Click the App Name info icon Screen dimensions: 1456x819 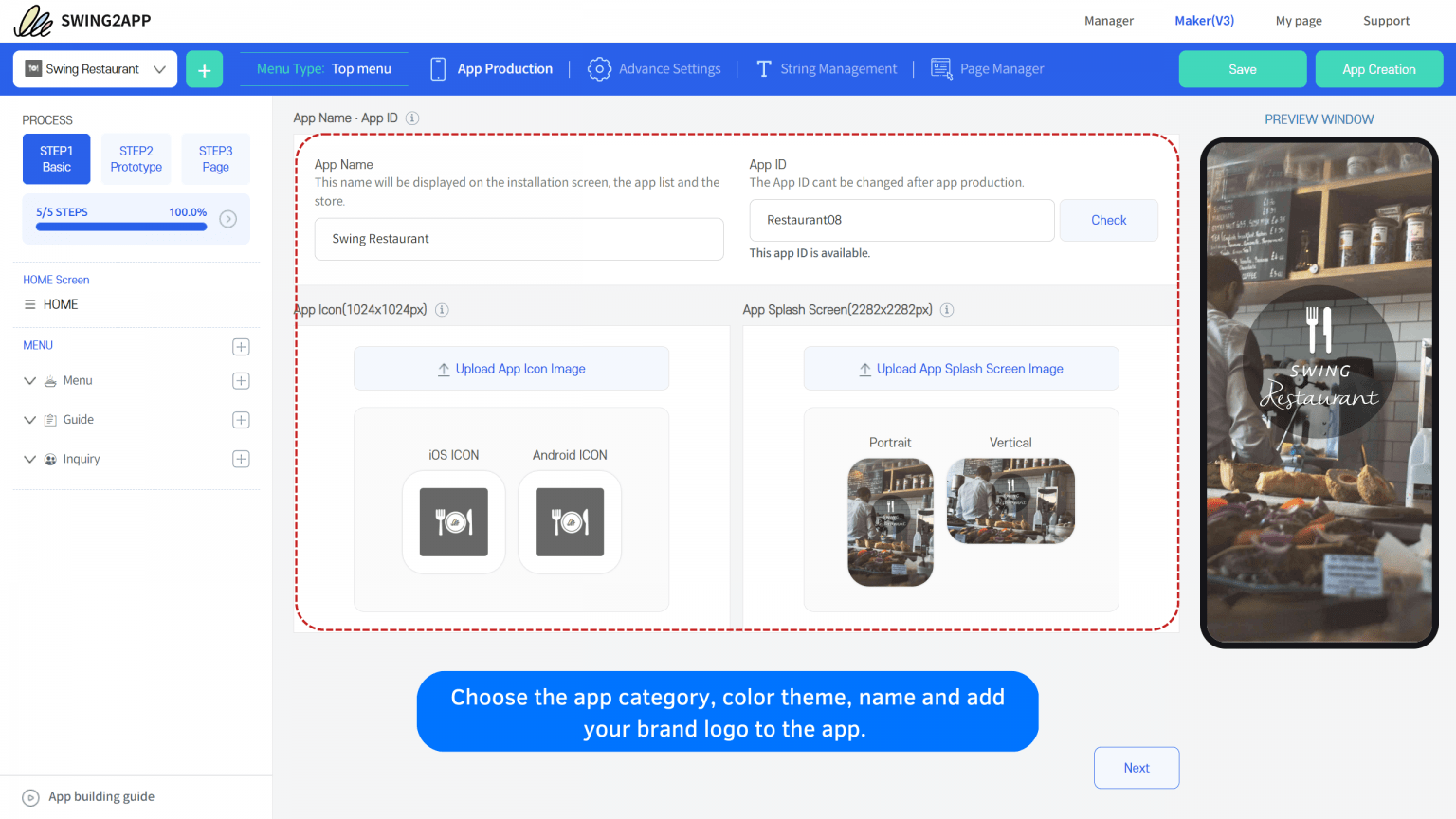[x=412, y=118]
